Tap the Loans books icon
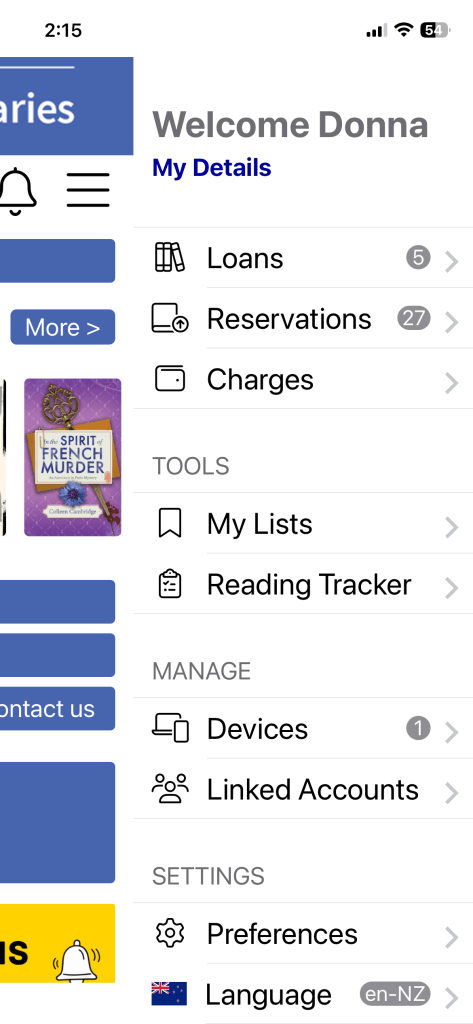 click(x=169, y=257)
